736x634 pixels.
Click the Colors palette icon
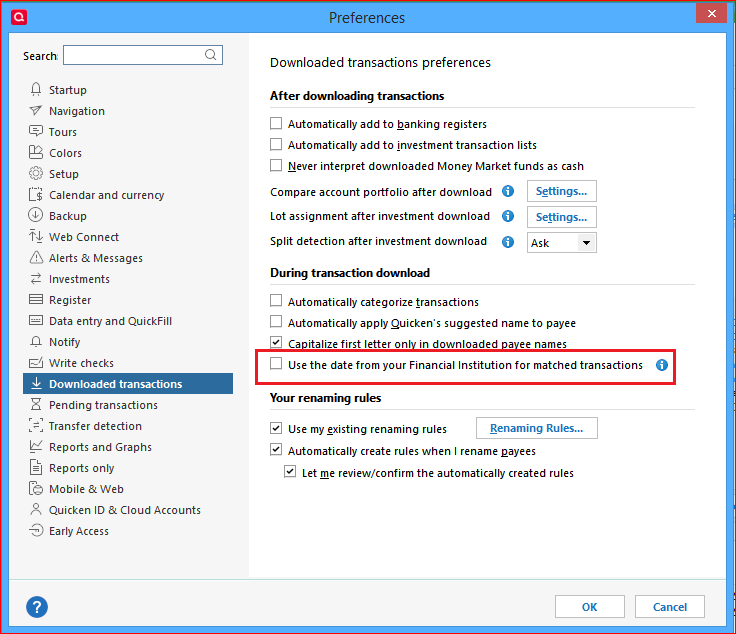click(x=36, y=153)
